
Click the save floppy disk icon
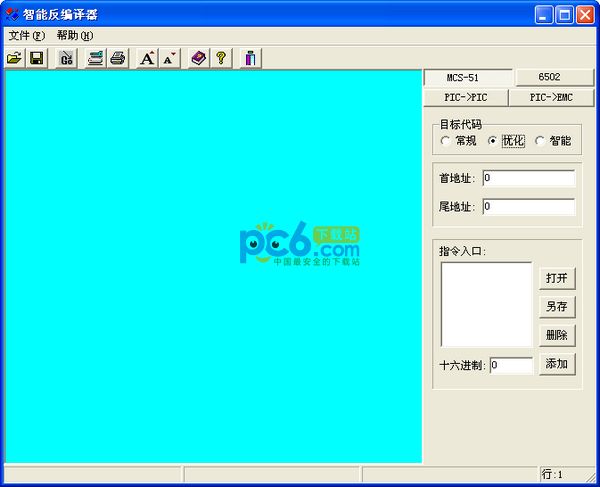(x=36, y=59)
